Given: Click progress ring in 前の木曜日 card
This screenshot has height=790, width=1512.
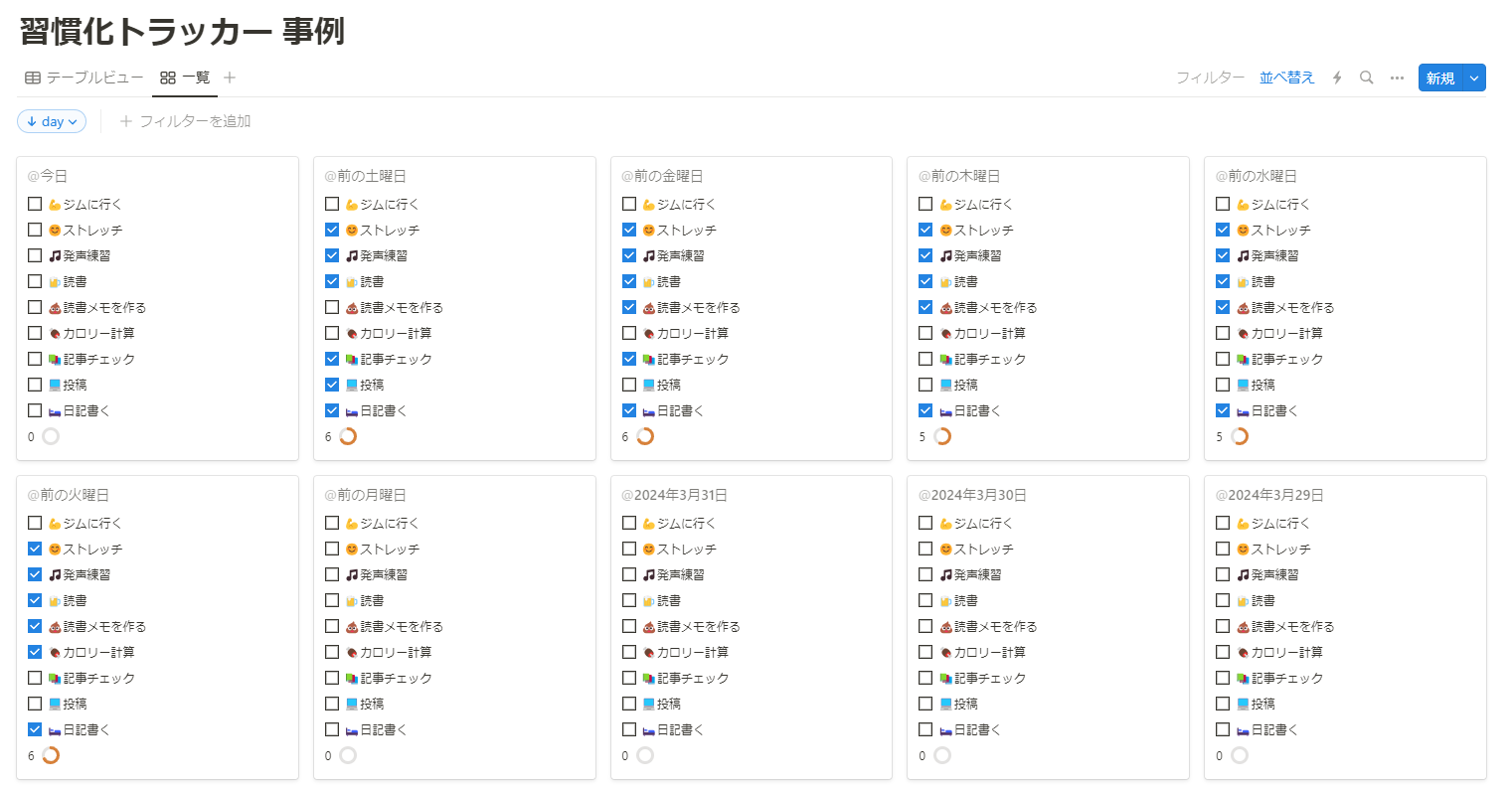Looking at the screenshot, I should tap(942, 436).
